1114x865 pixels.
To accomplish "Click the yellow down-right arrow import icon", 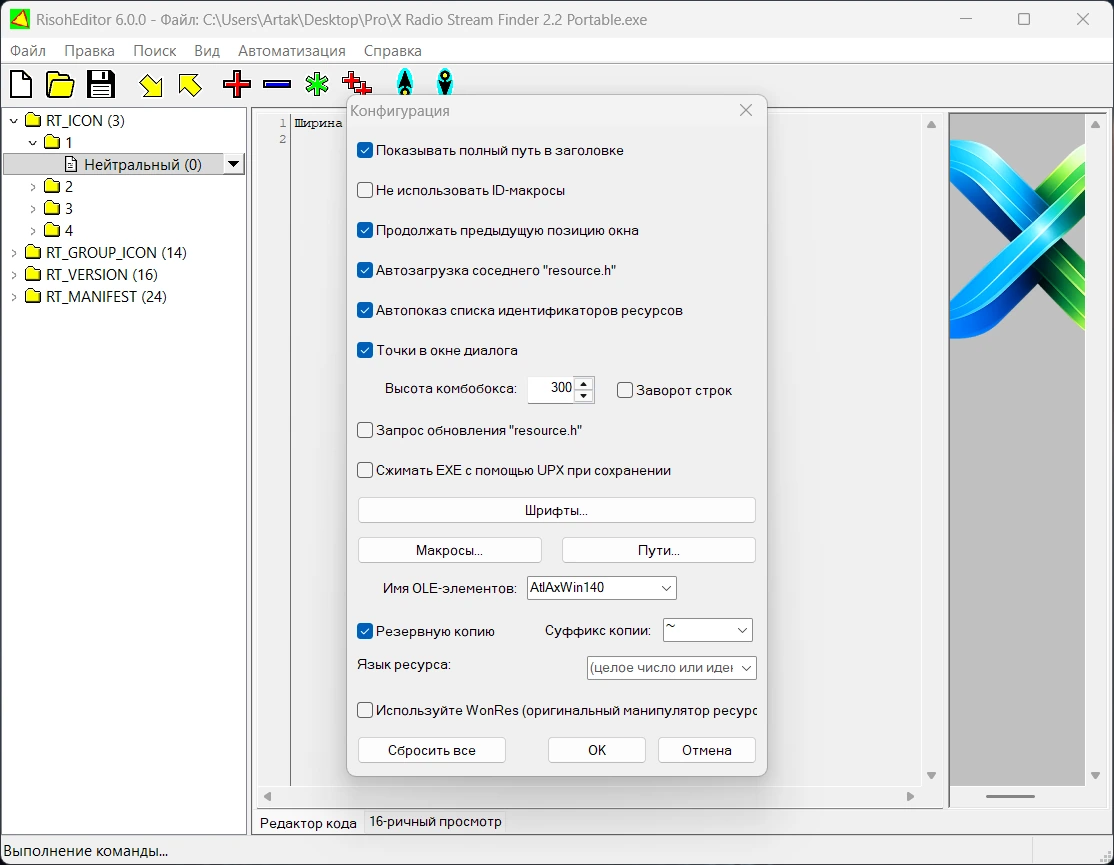I will tap(151, 85).
